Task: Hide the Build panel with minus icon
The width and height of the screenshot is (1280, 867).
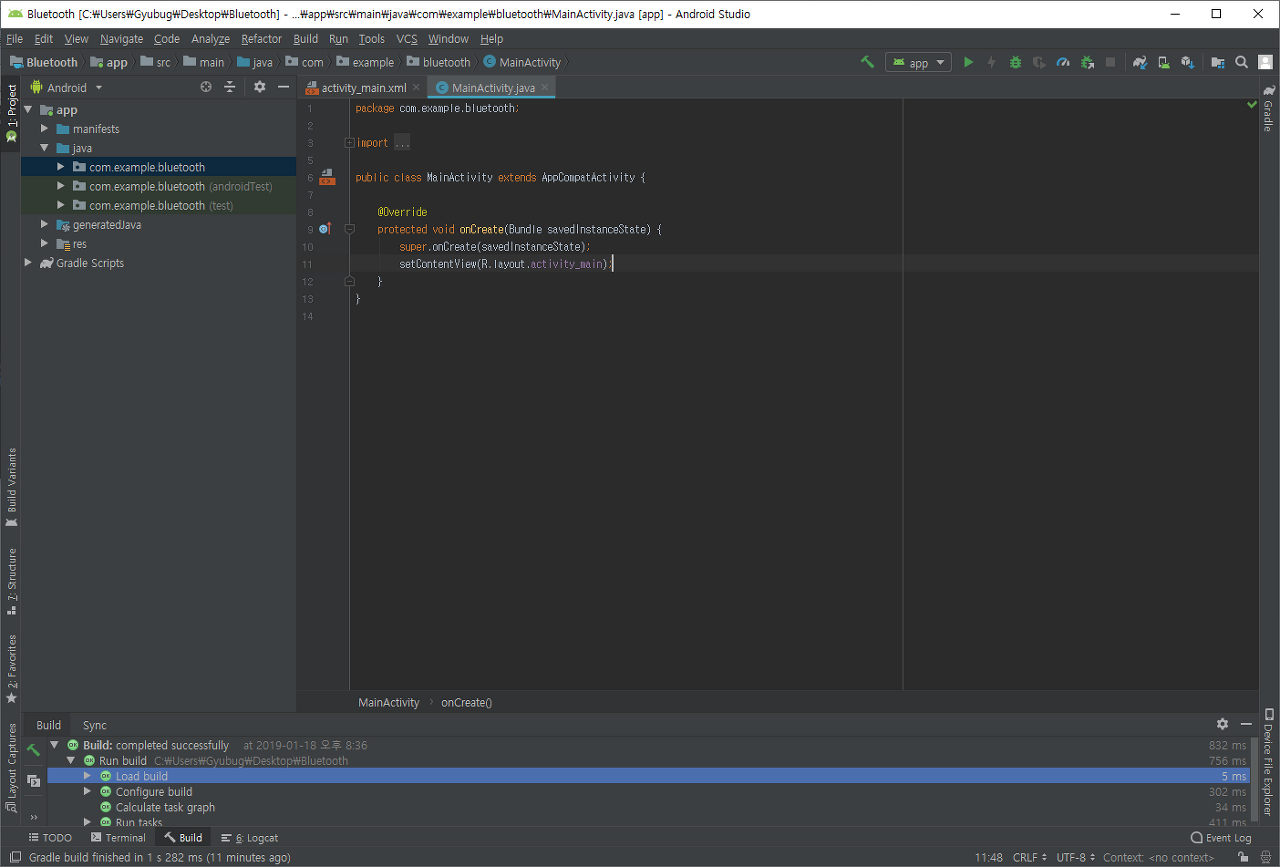Action: tap(1246, 724)
